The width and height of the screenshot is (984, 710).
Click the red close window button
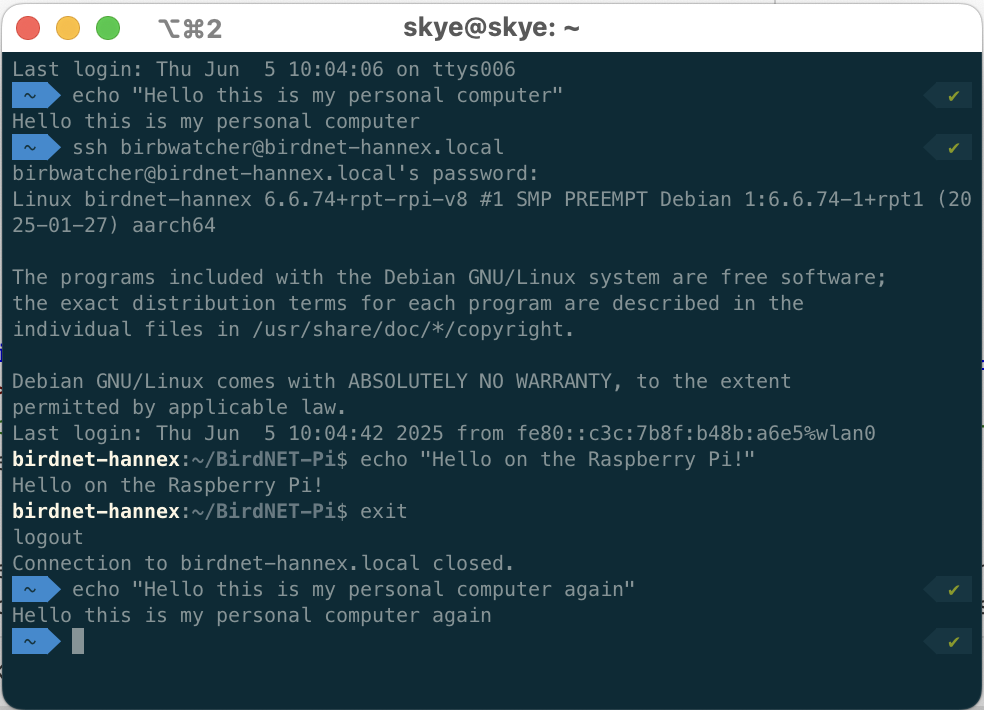click(28, 28)
